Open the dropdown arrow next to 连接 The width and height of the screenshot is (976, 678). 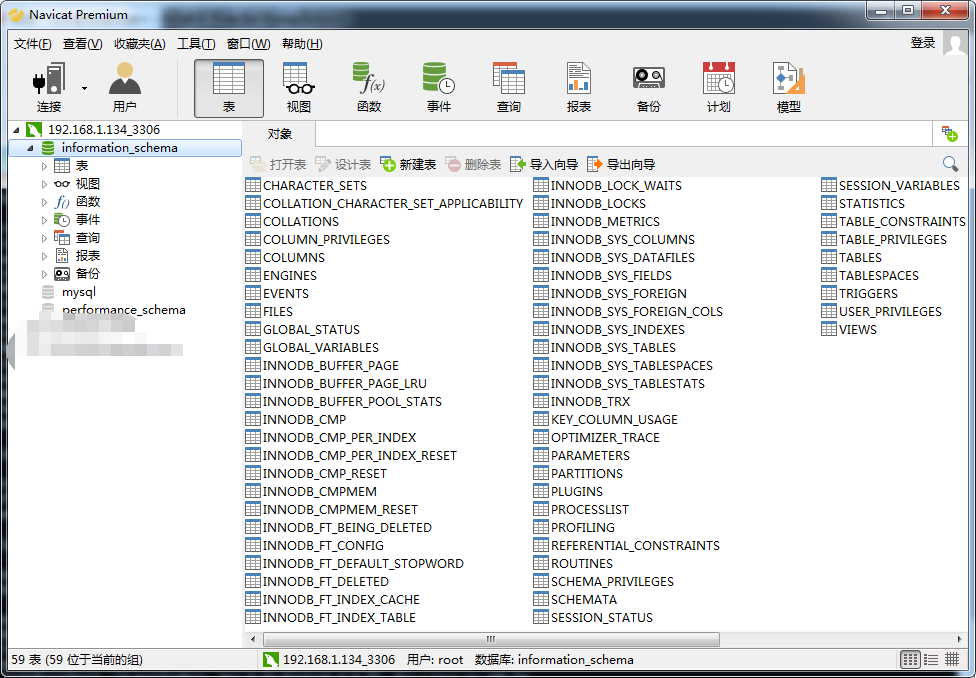(x=85, y=88)
